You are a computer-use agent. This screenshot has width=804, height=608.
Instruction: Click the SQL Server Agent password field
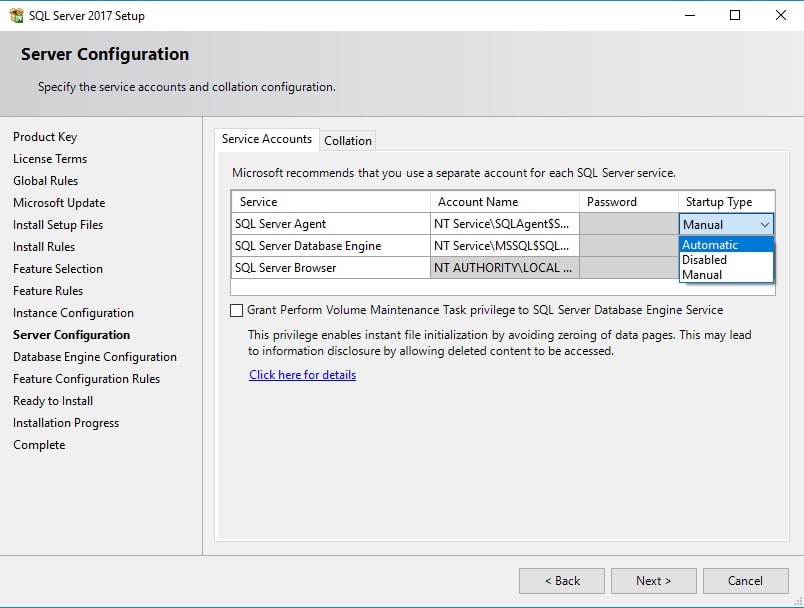[x=629, y=224]
